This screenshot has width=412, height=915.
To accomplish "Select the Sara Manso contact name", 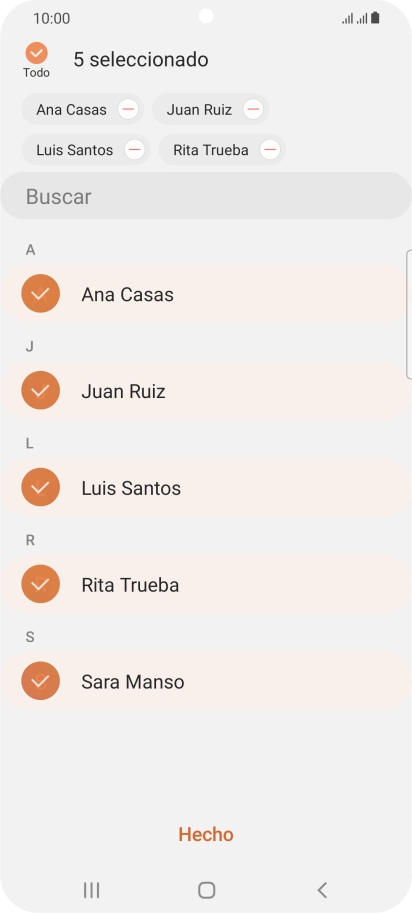I will 133,682.
